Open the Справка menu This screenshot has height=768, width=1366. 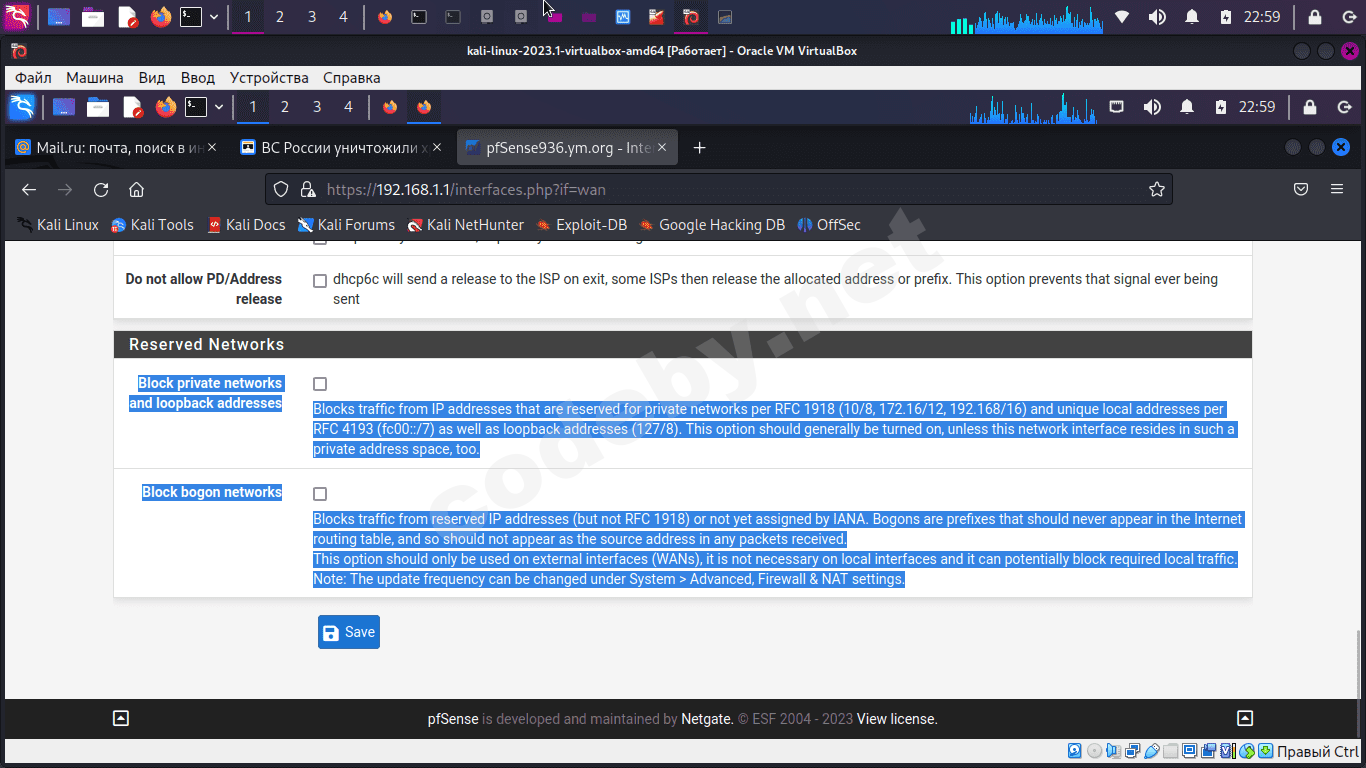click(x=352, y=77)
